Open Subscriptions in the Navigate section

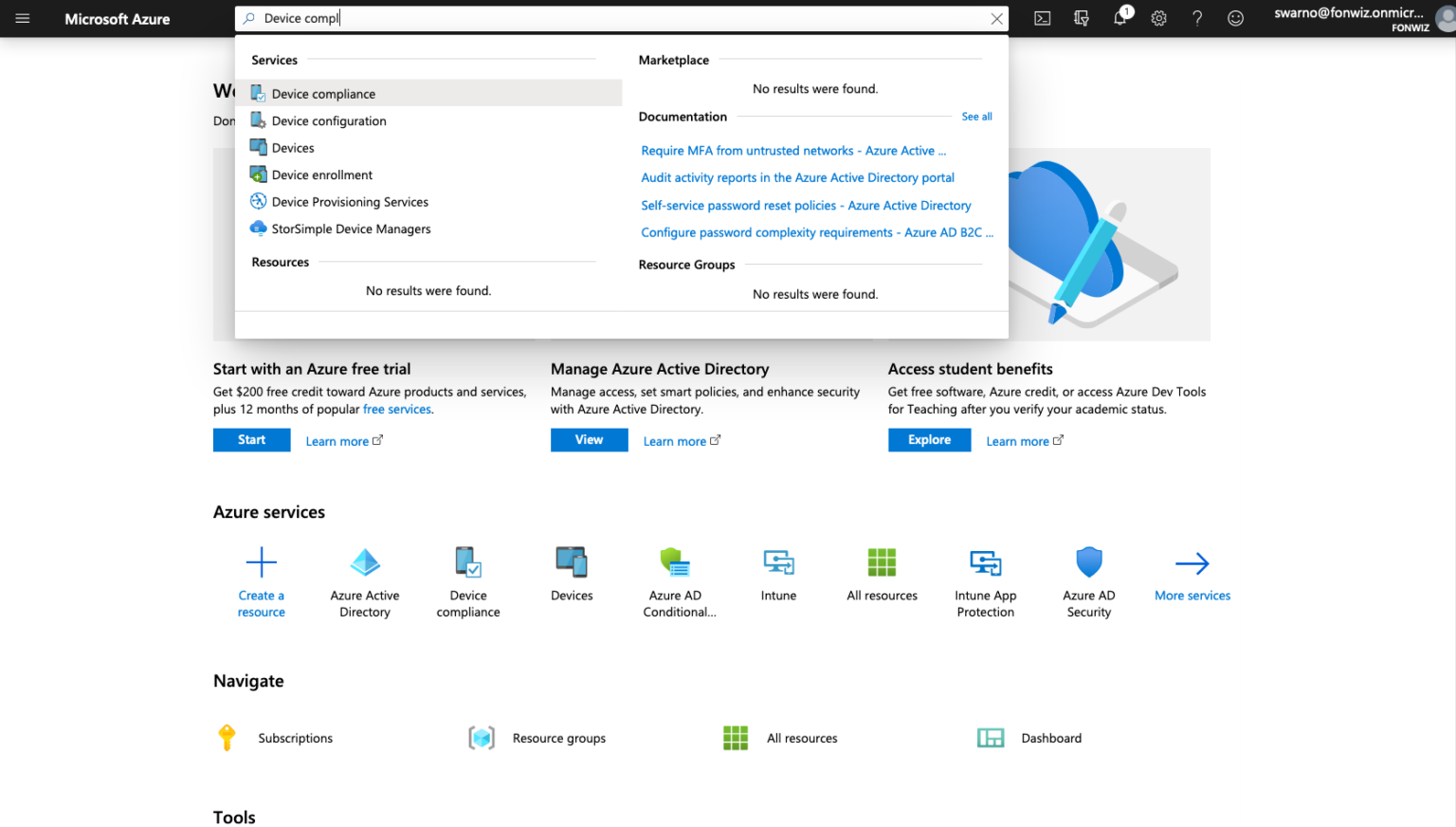[x=295, y=737]
